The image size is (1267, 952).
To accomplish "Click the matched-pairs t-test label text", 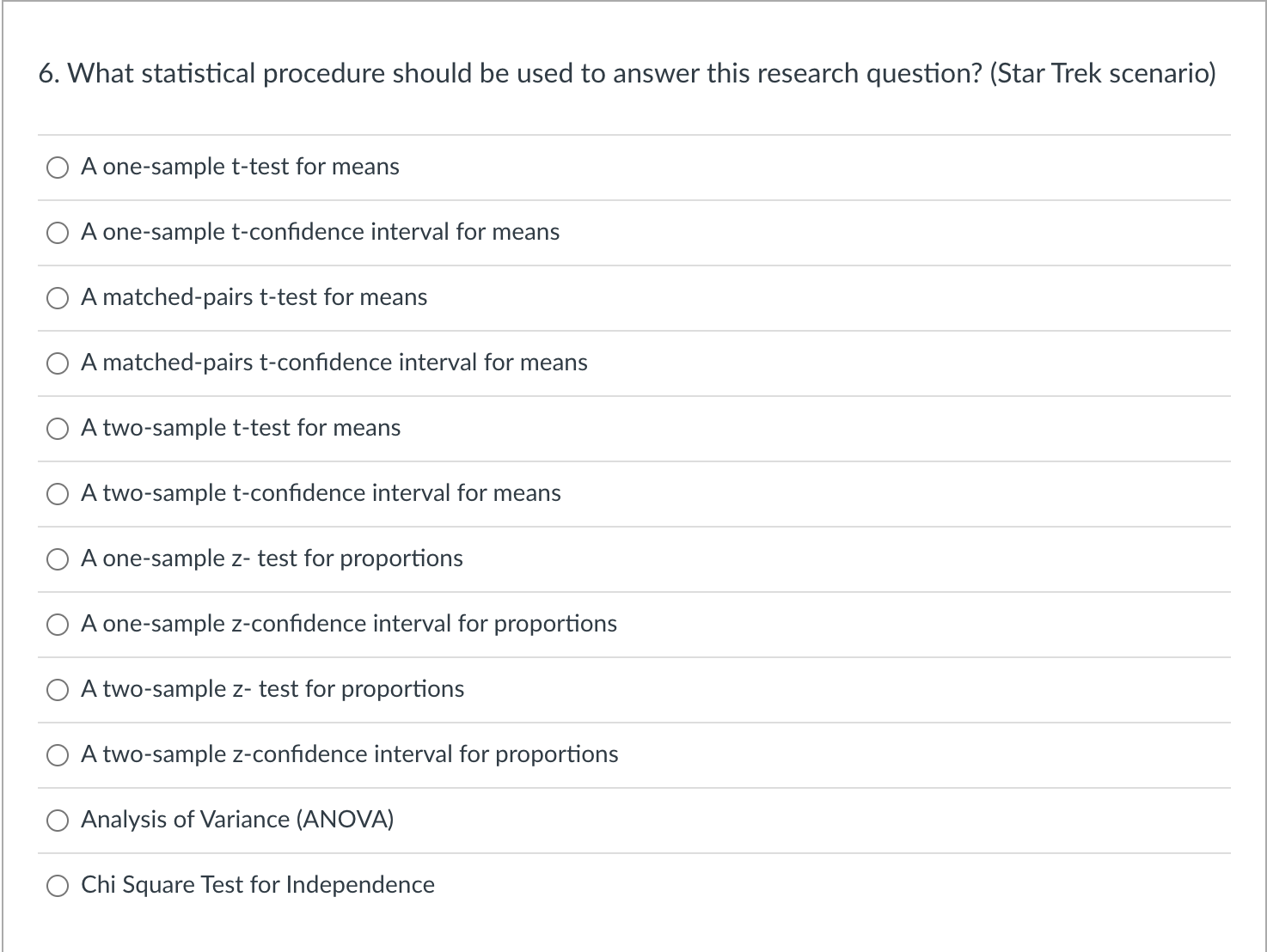I will [254, 298].
